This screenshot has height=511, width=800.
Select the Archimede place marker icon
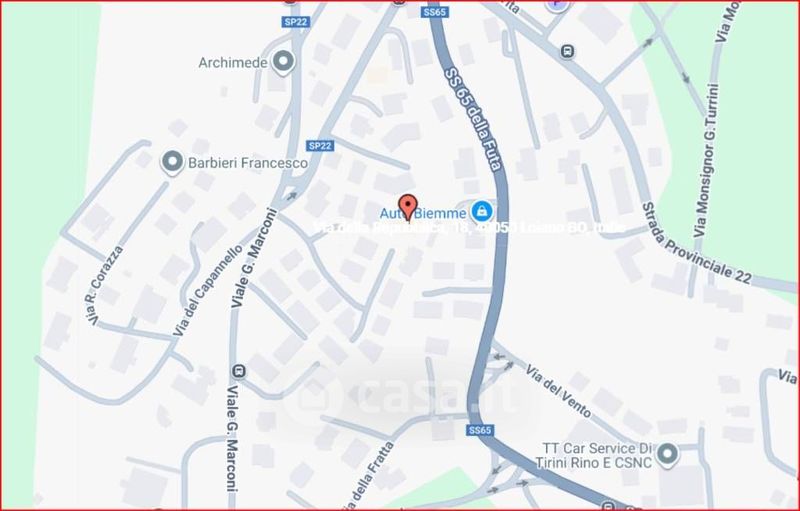pyautogui.click(x=283, y=62)
